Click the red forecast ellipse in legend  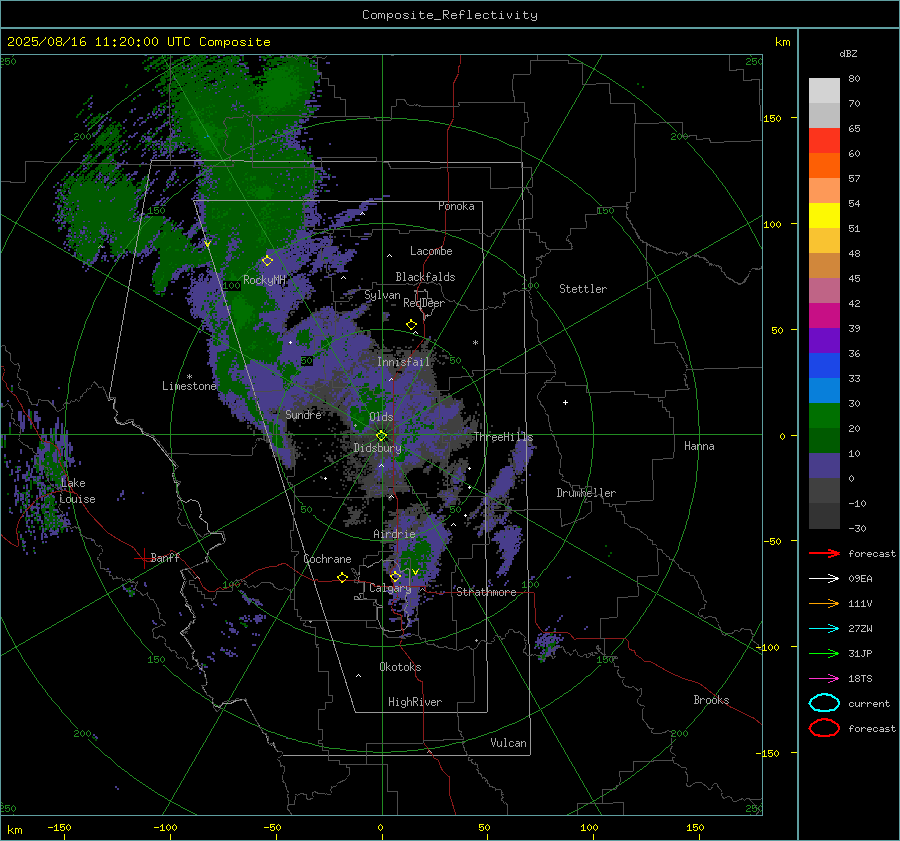(x=824, y=728)
